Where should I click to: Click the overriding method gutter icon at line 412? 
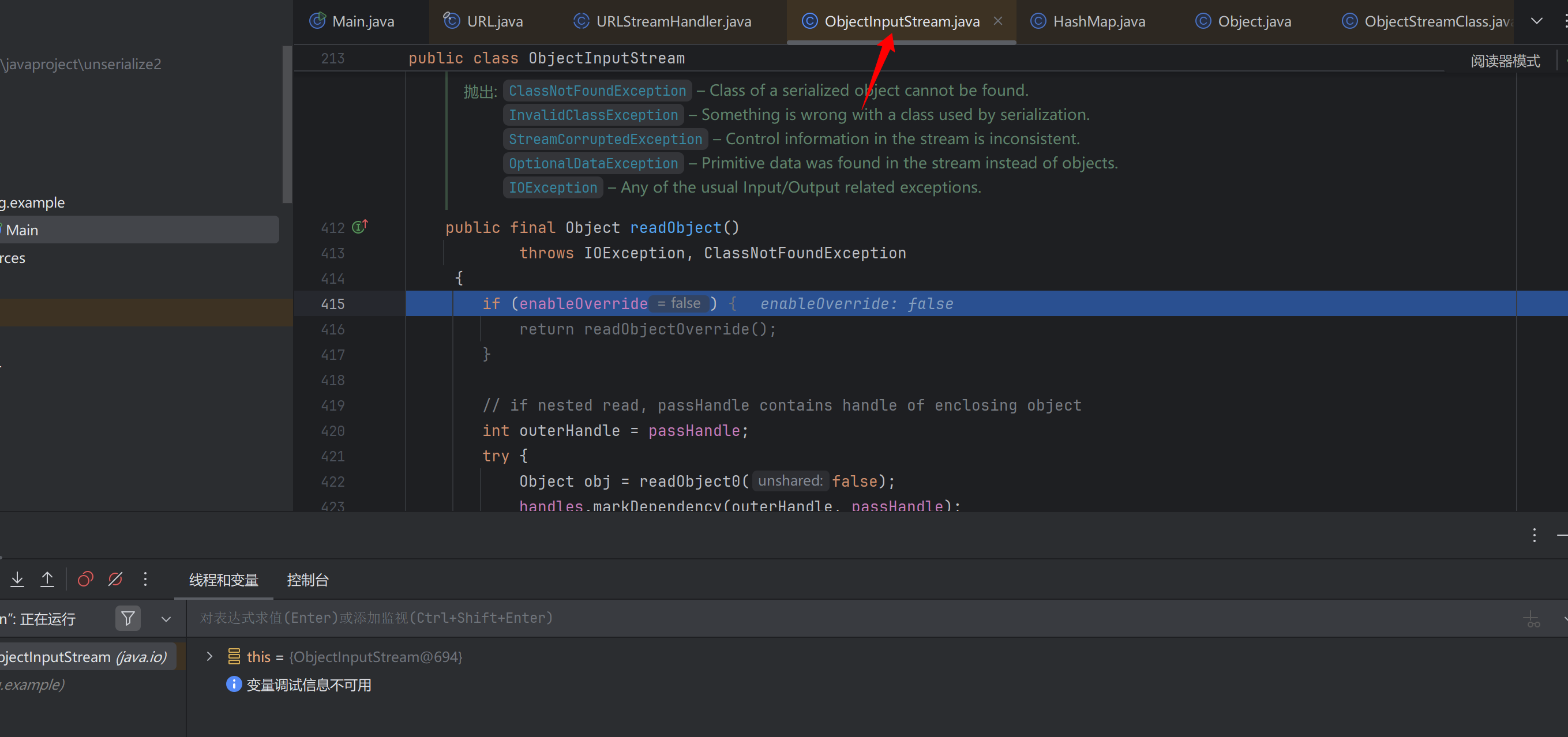tap(360, 227)
